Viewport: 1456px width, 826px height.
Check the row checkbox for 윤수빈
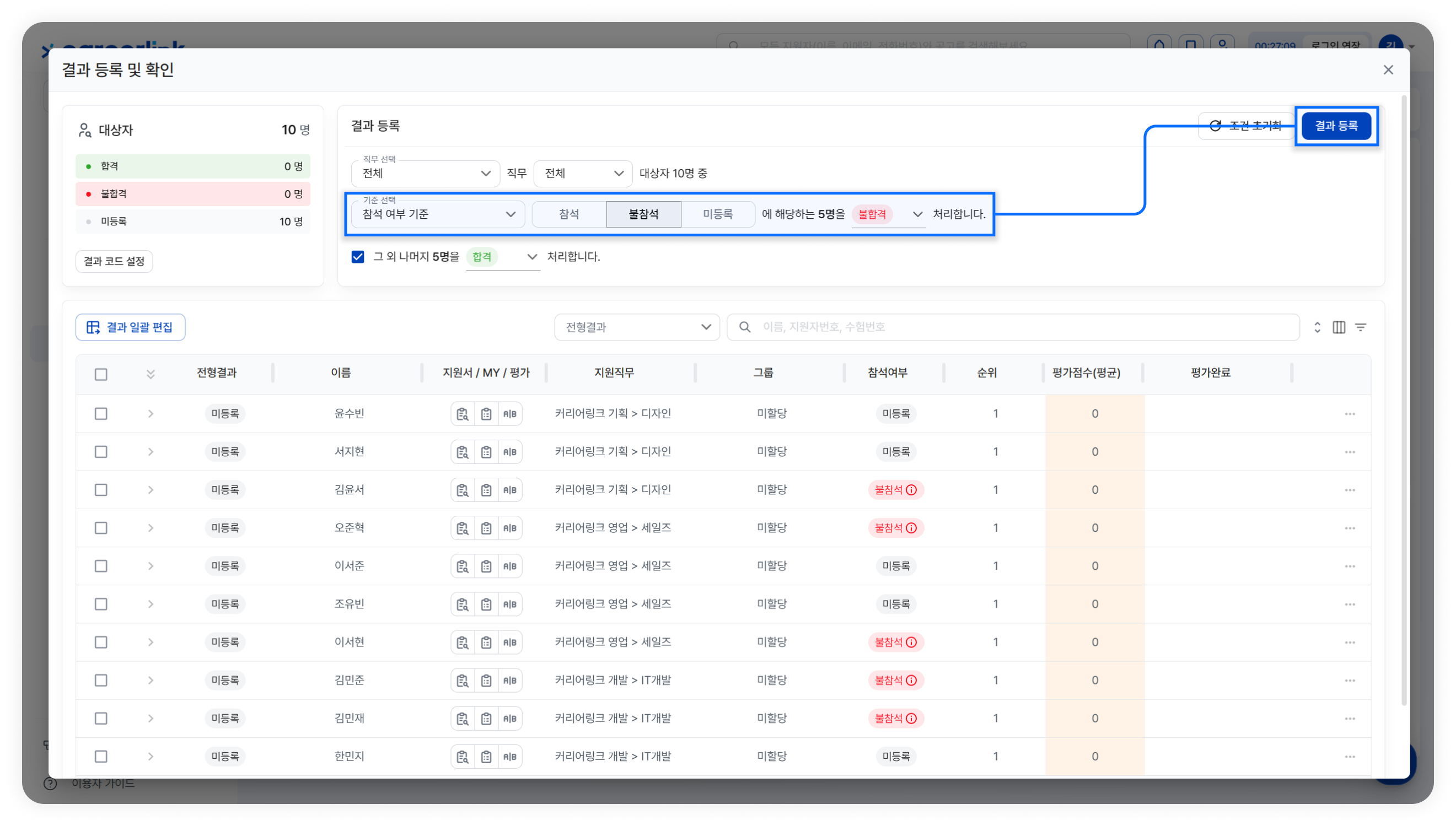pyautogui.click(x=101, y=414)
